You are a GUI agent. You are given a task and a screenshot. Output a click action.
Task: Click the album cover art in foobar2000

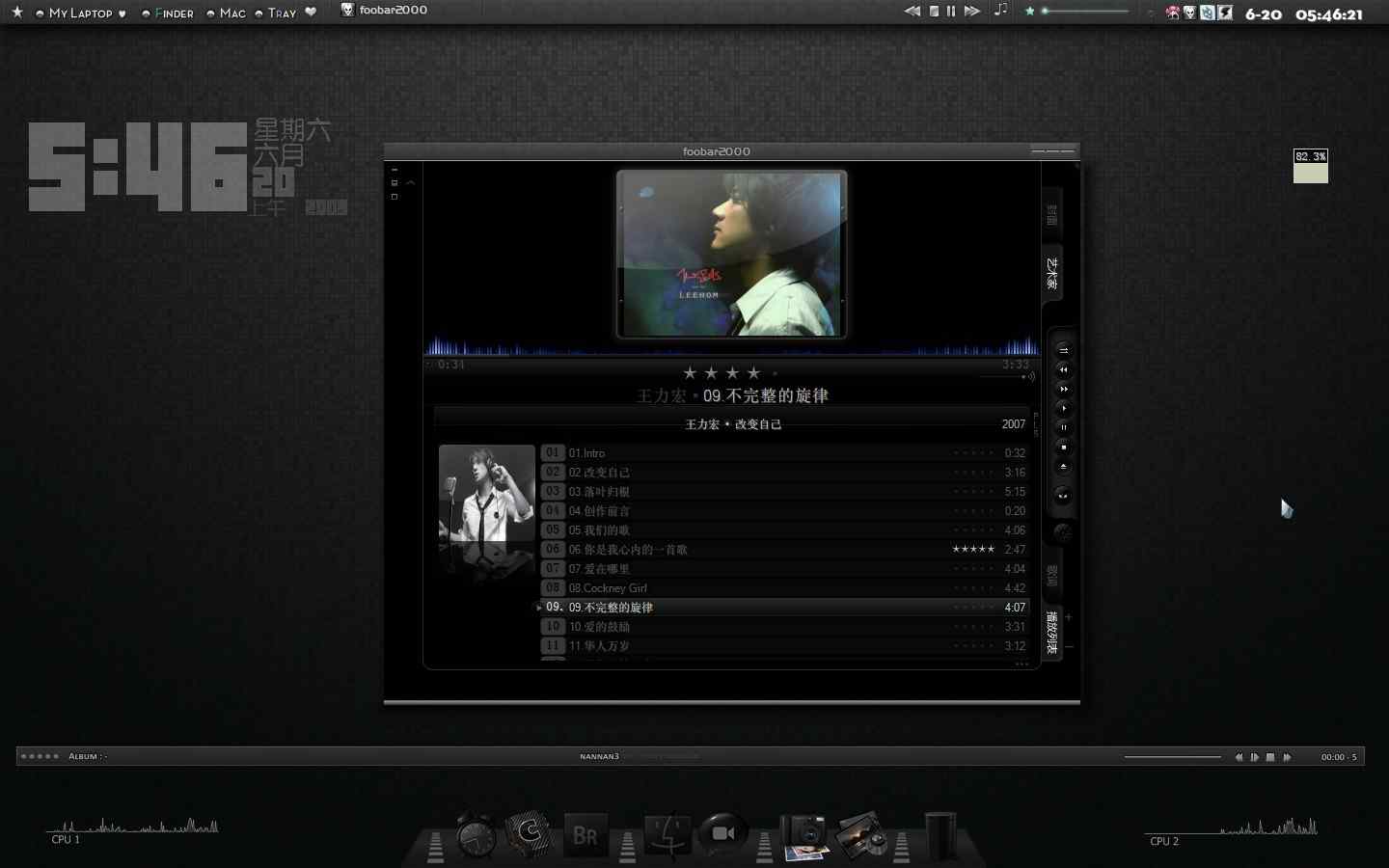[731, 255]
